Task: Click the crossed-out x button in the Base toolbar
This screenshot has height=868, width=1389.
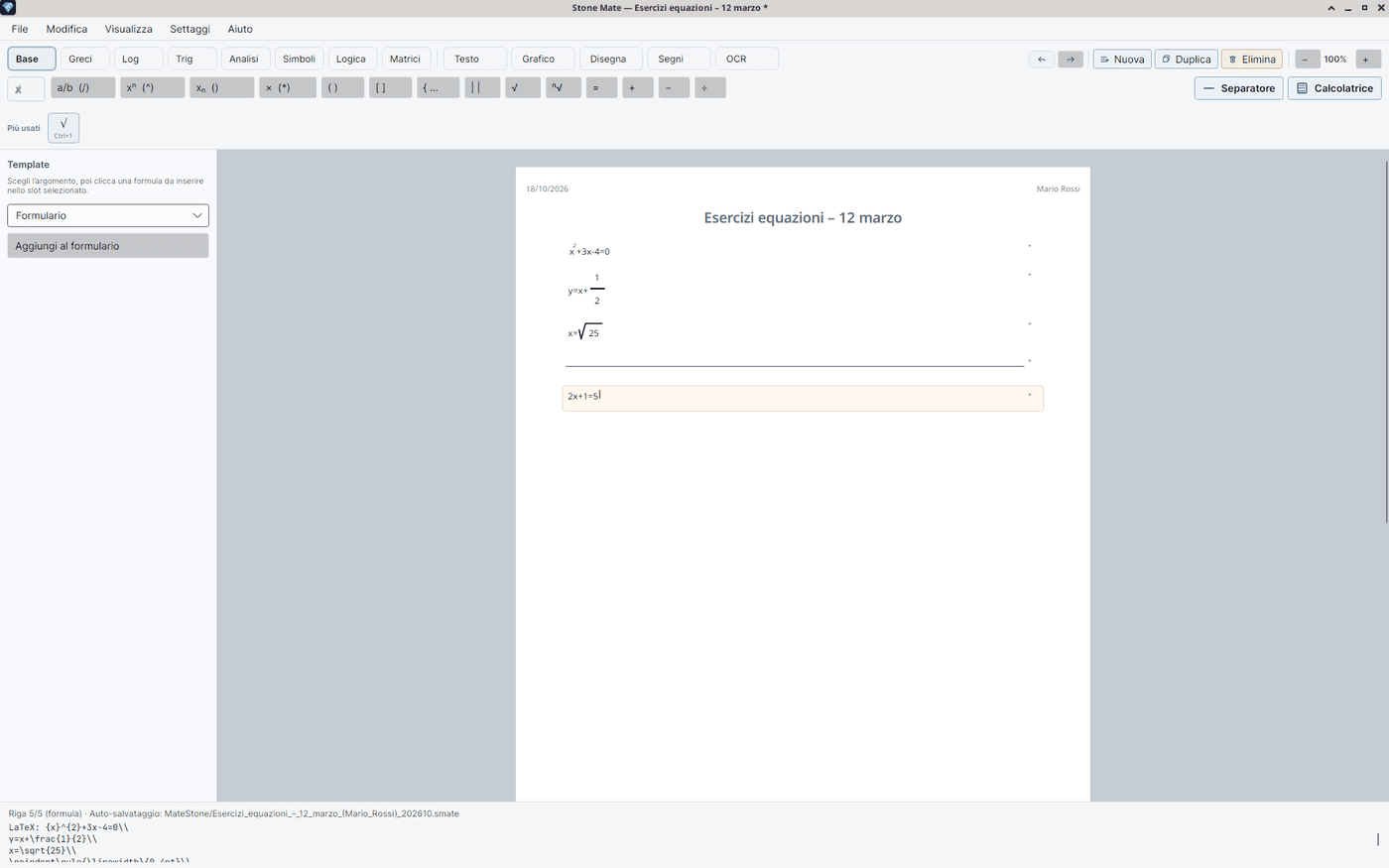Action: point(26,89)
